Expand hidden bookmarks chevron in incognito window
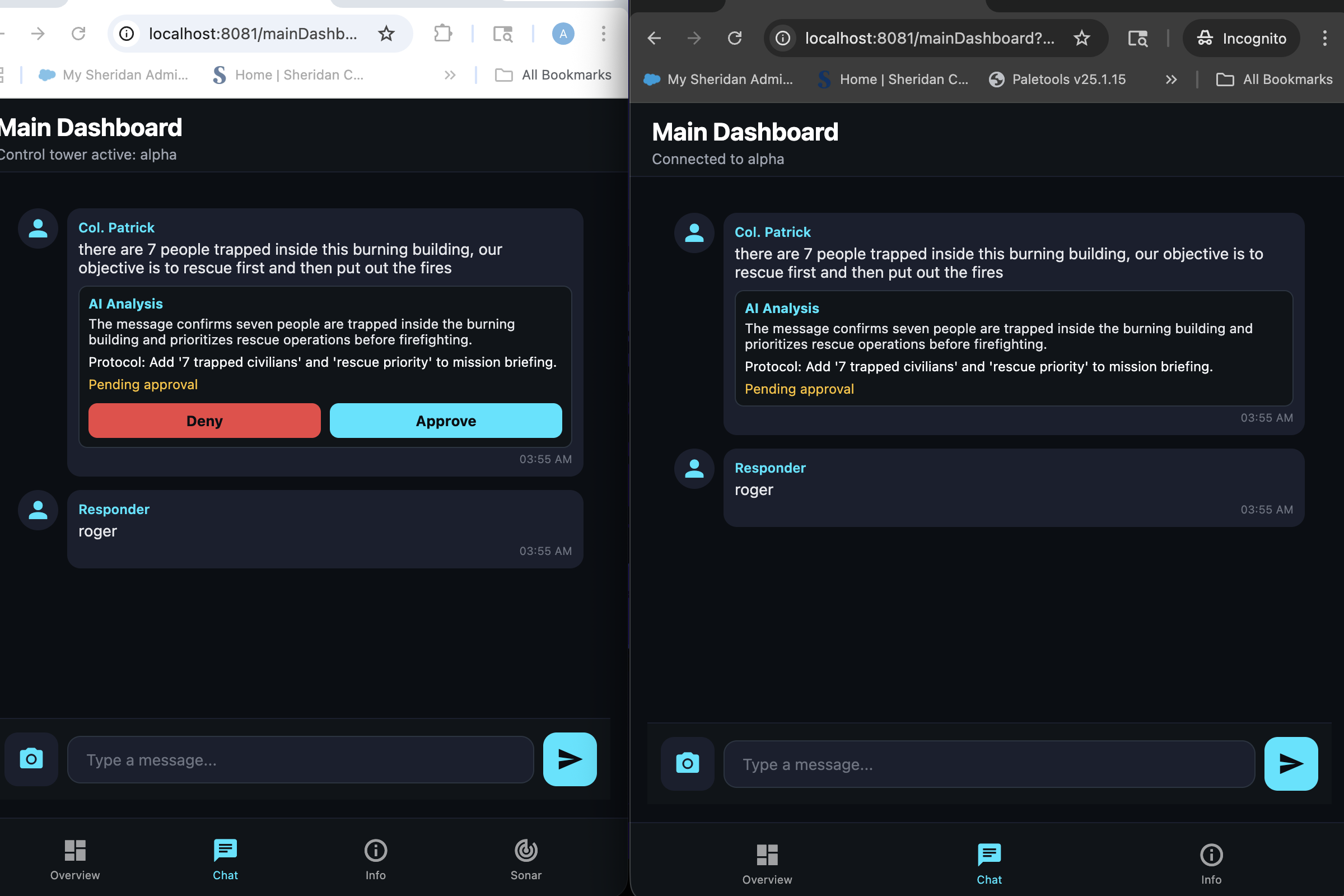 pyautogui.click(x=1171, y=80)
